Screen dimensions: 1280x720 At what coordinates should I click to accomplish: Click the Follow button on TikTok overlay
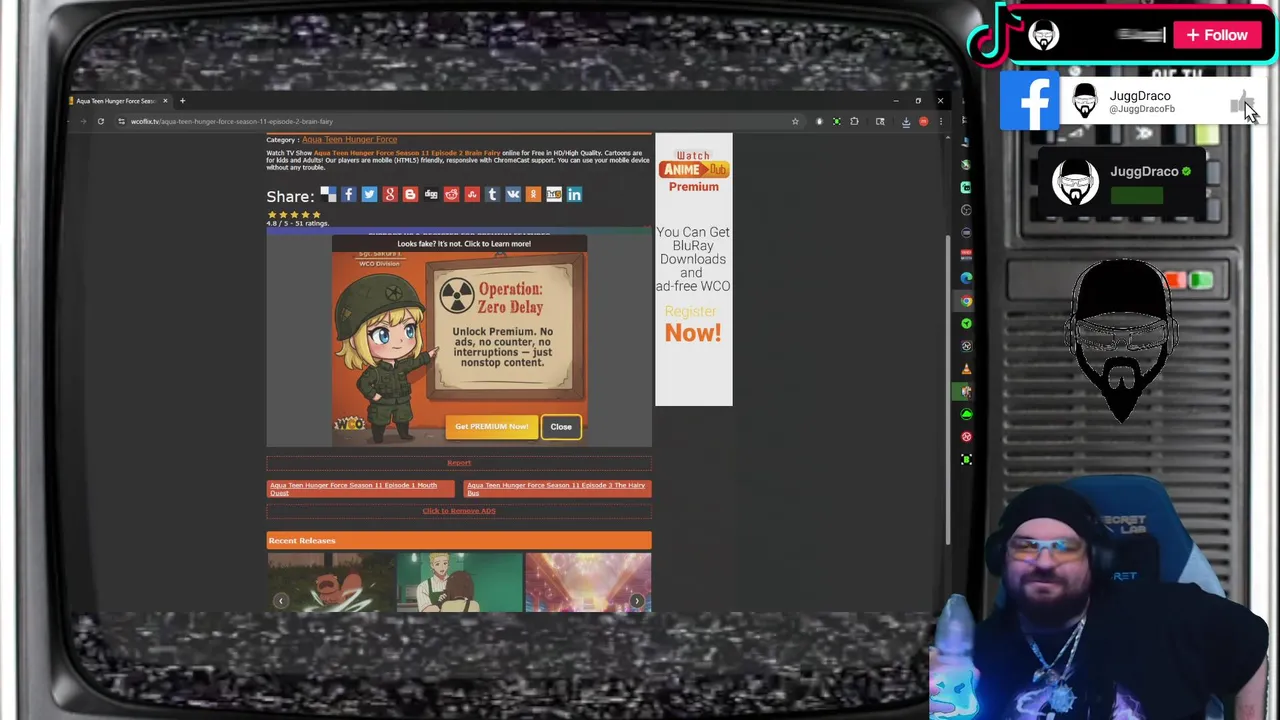(1217, 35)
